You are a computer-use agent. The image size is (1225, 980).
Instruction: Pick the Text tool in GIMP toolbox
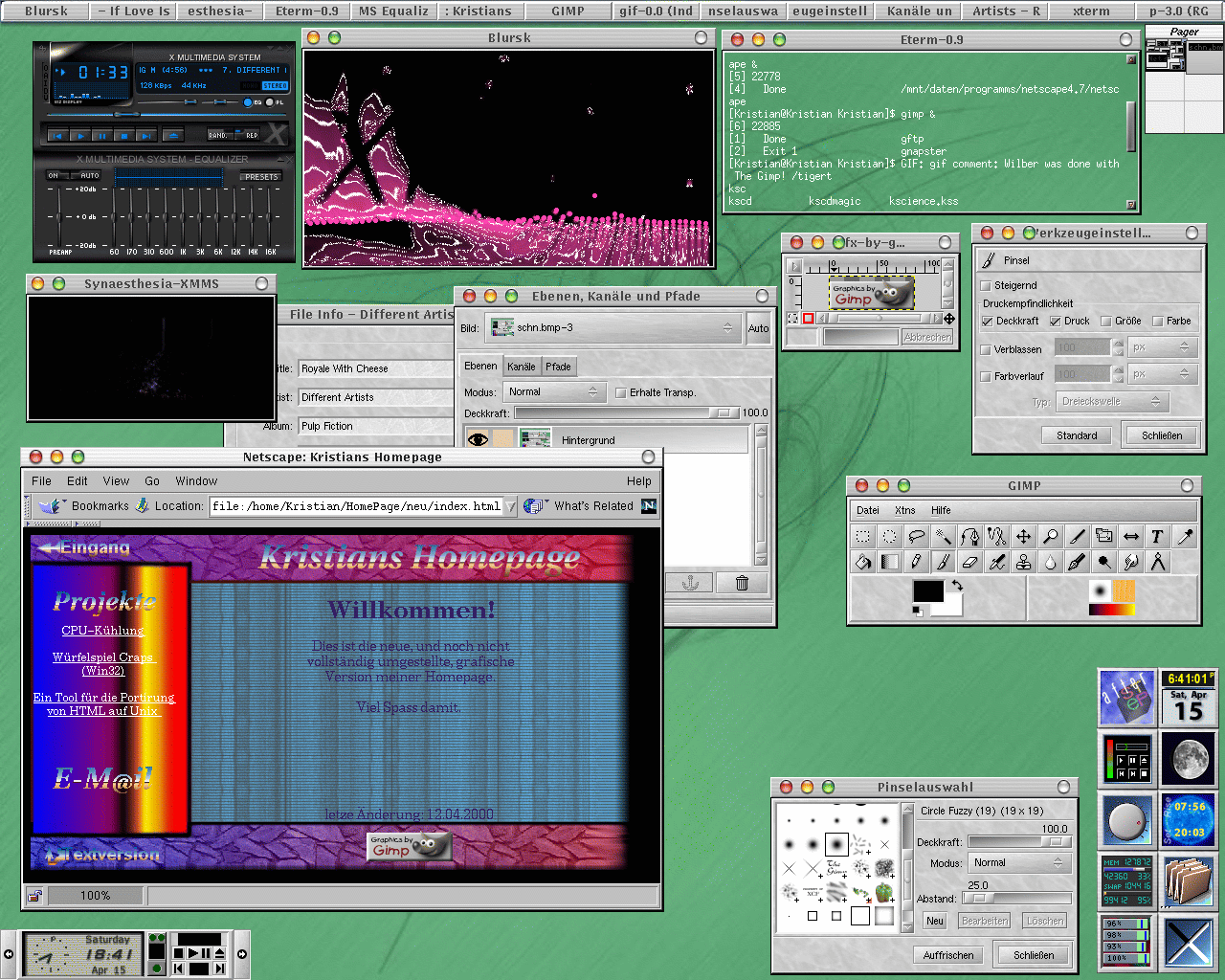(x=1157, y=537)
